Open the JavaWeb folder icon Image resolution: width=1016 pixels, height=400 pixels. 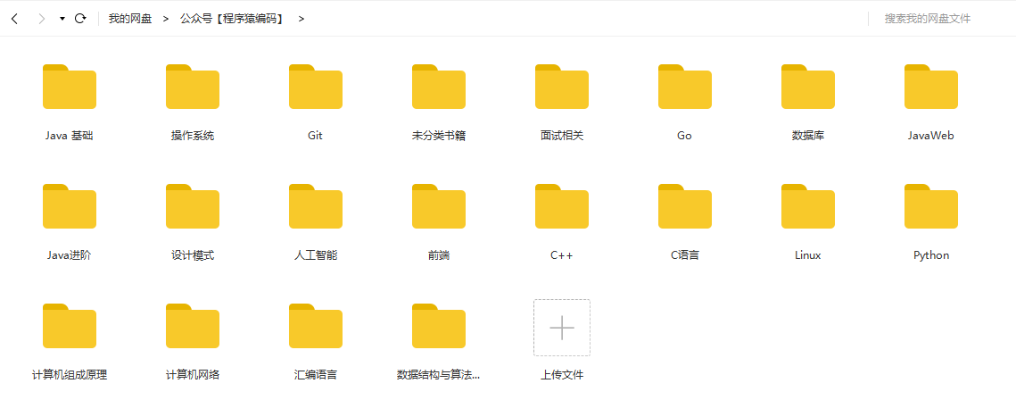click(x=931, y=86)
